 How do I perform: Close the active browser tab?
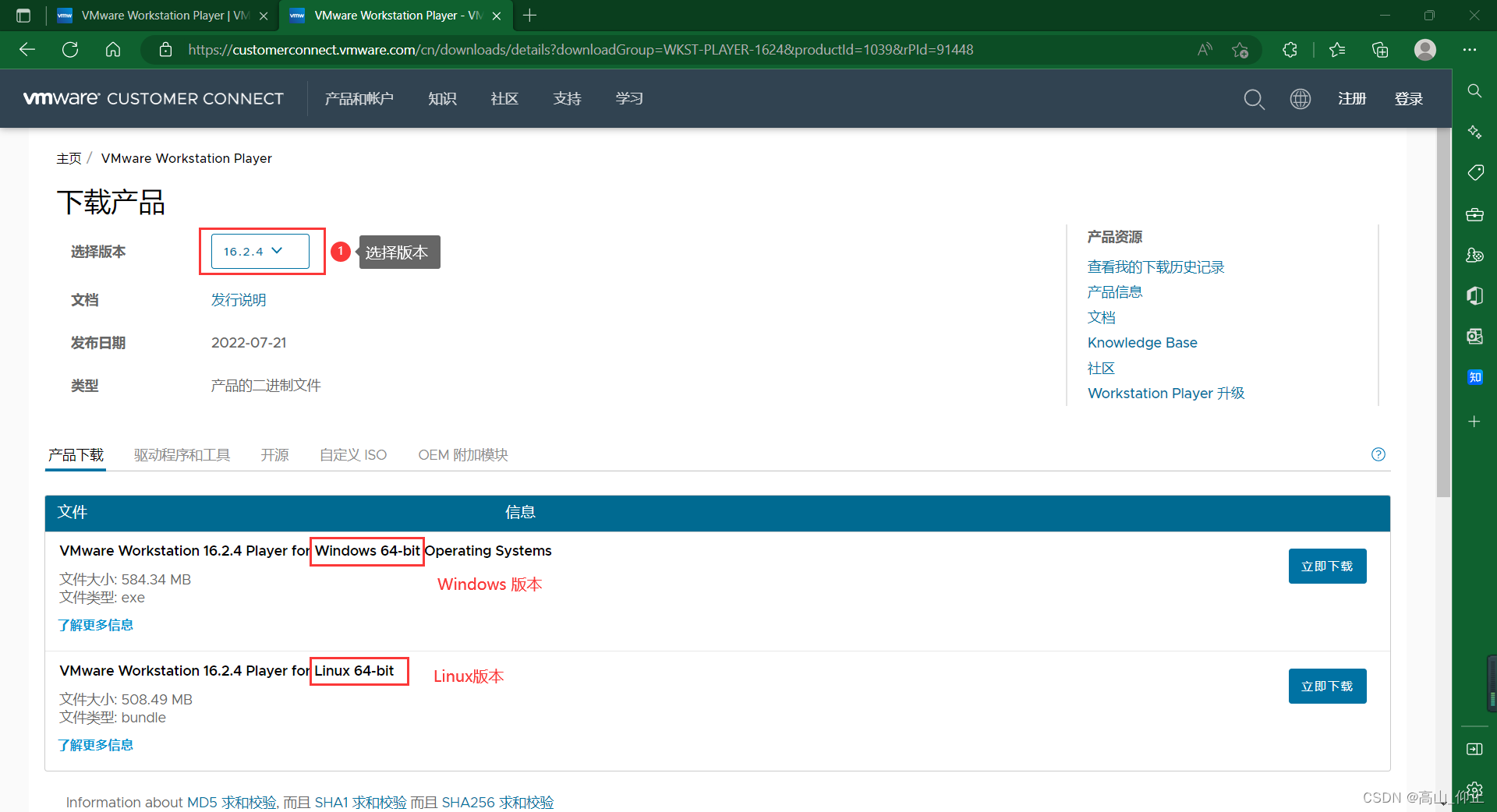pos(497,16)
